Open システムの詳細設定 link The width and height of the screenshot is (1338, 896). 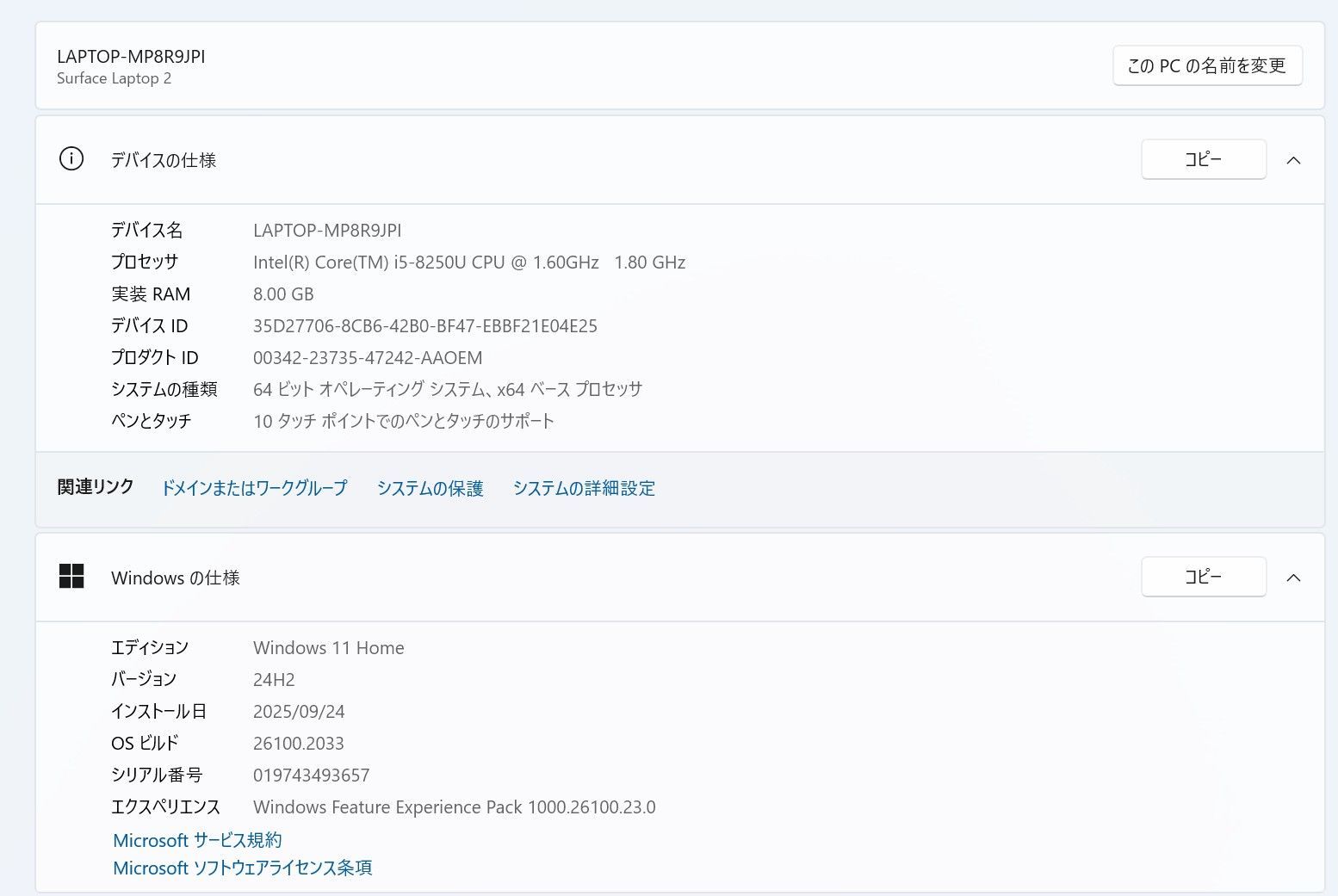pyautogui.click(x=584, y=488)
